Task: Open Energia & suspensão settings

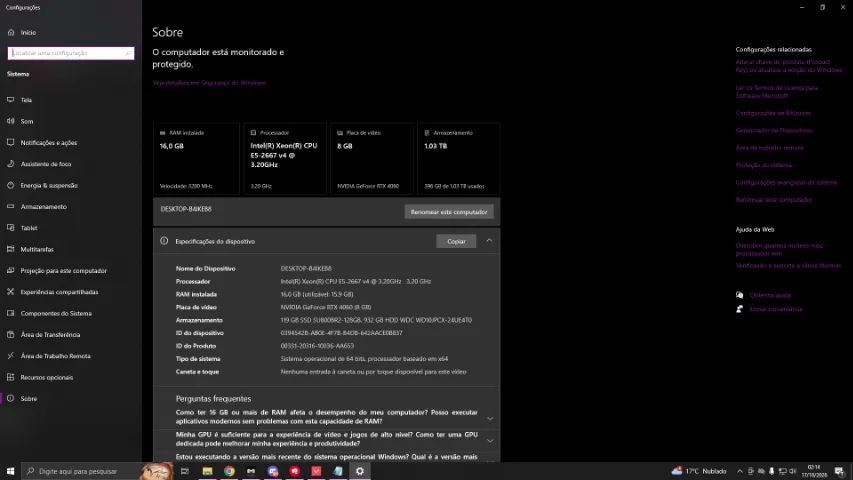Action: 71,186
